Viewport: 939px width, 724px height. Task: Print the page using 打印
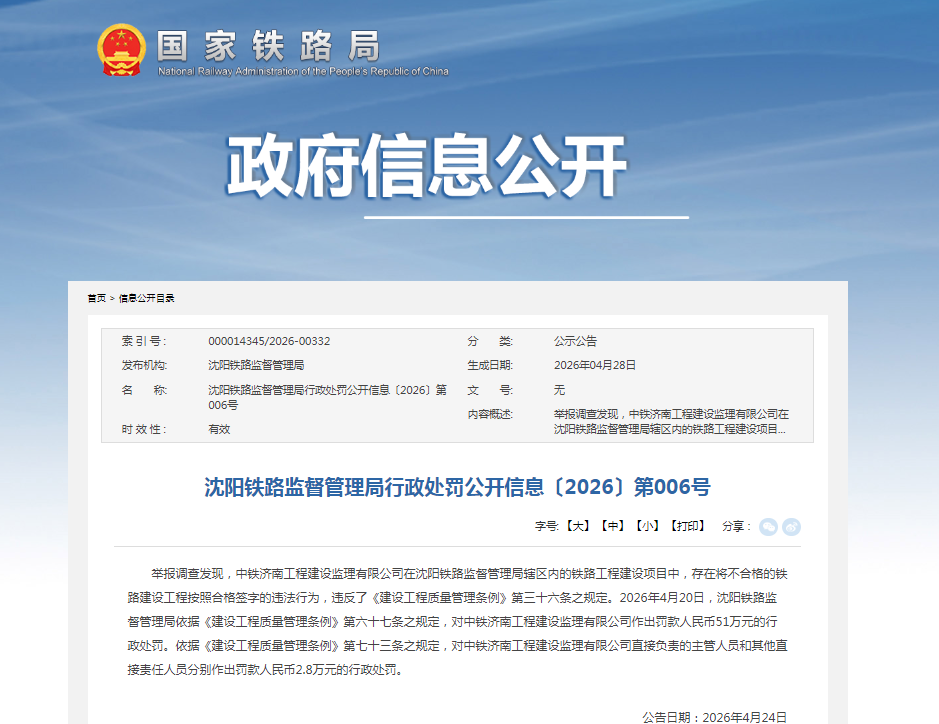688,526
